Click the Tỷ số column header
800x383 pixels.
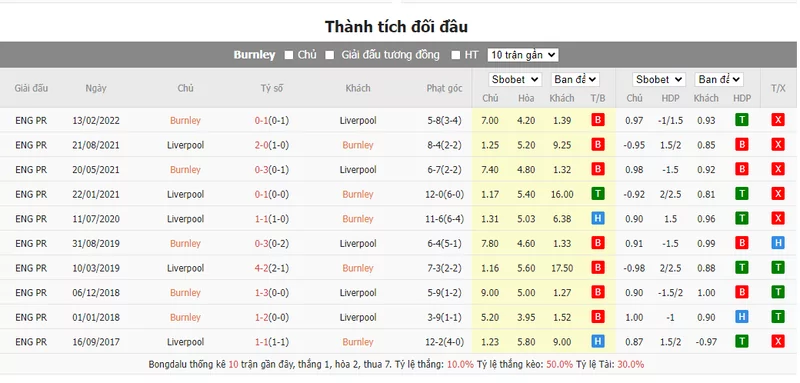(271, 88)
